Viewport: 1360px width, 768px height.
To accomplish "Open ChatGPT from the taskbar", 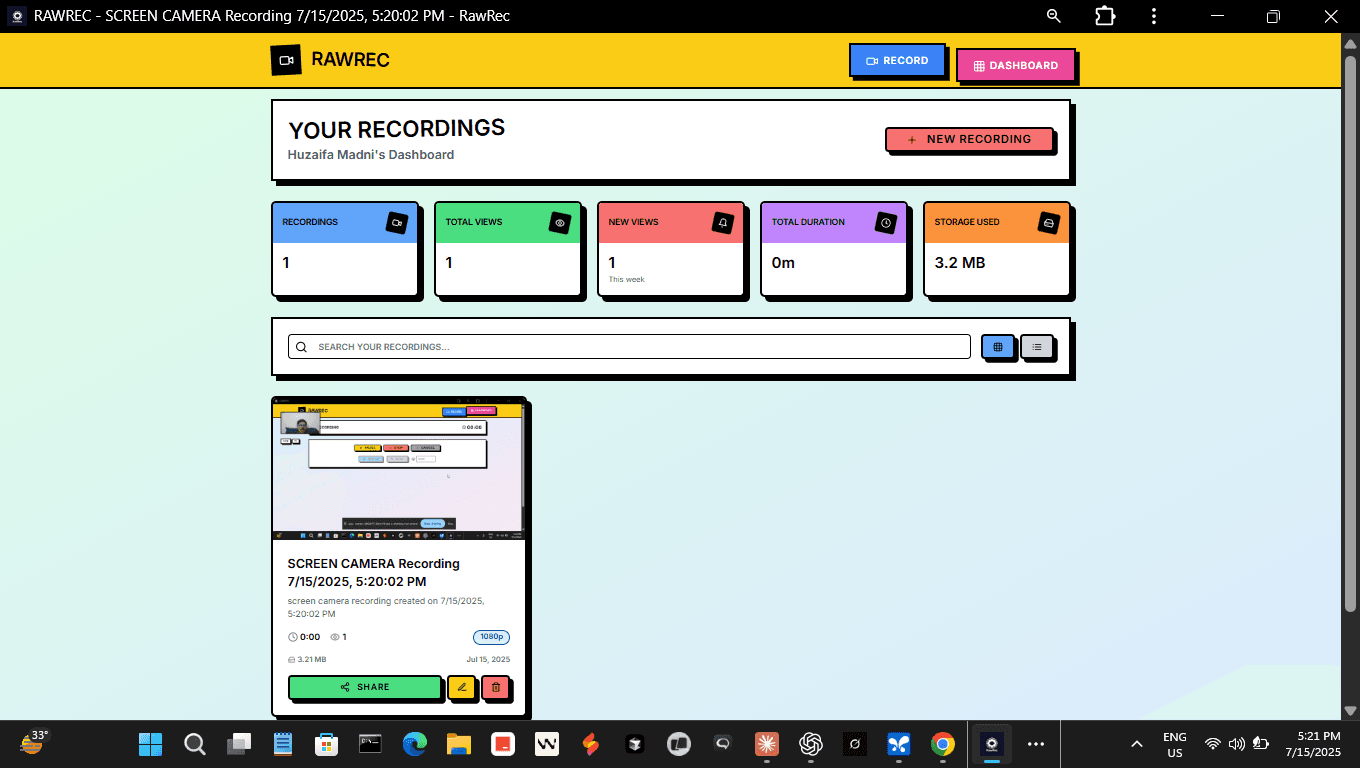I will pos(810,744).
